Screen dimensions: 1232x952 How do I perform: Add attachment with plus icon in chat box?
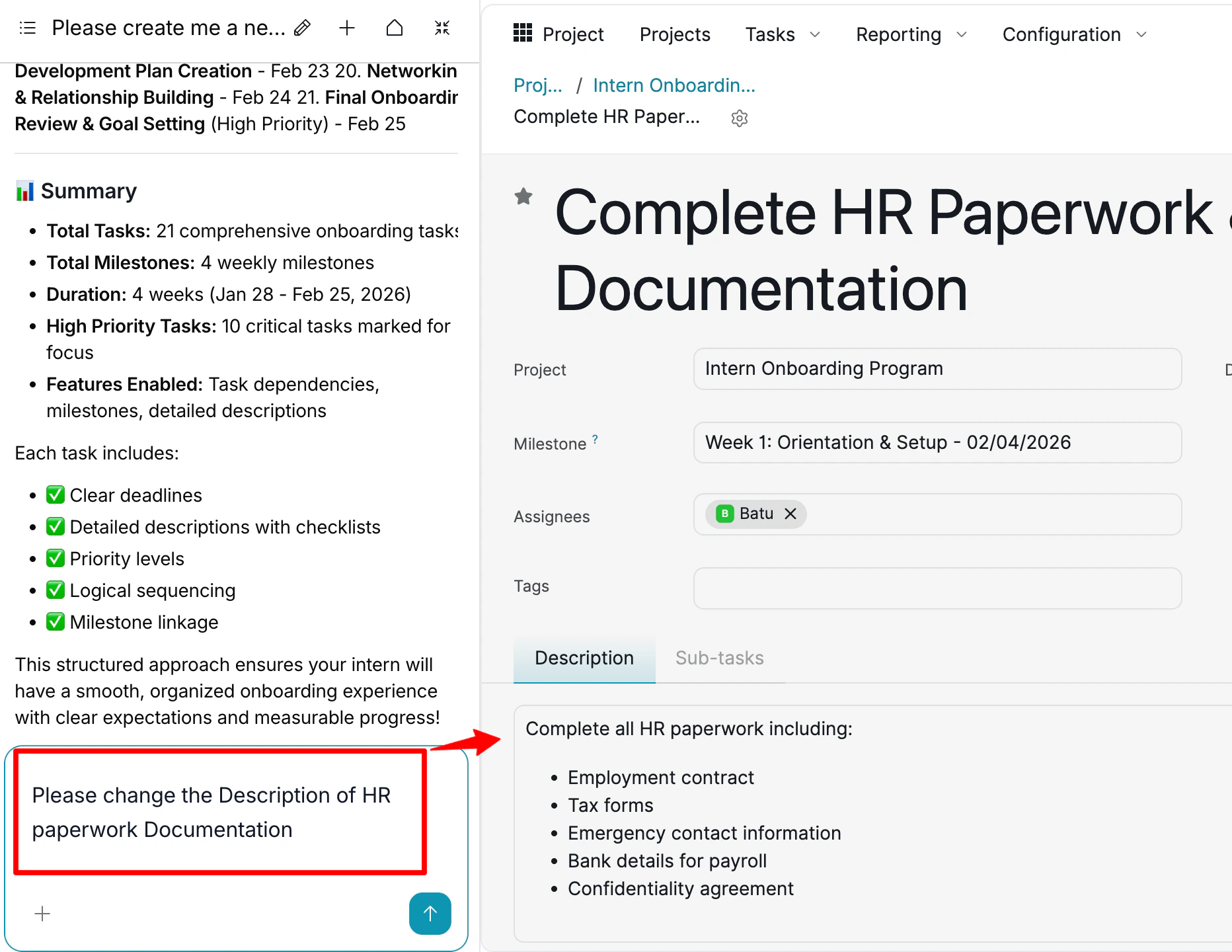(x=42, y=914)
